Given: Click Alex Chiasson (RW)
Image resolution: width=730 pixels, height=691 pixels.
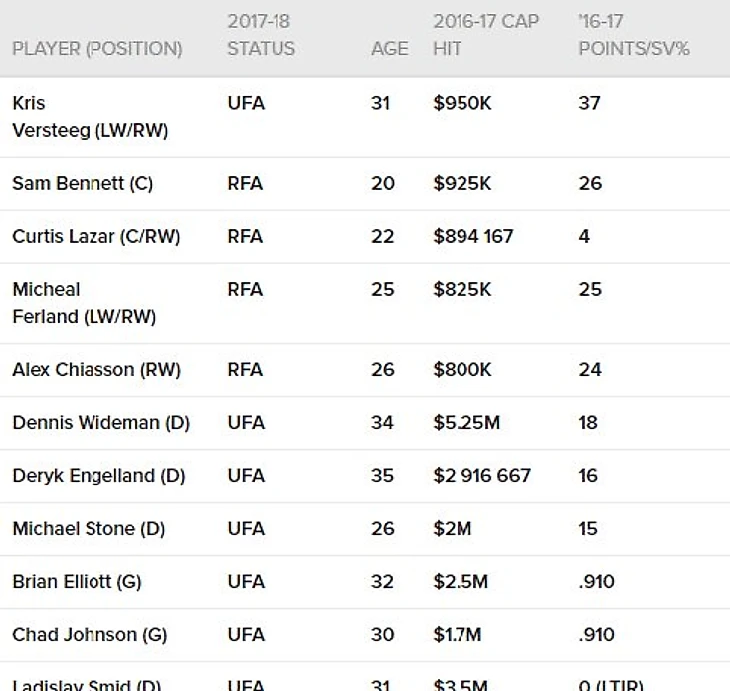Looking at the screenshot, I should (x=96, y=369).
